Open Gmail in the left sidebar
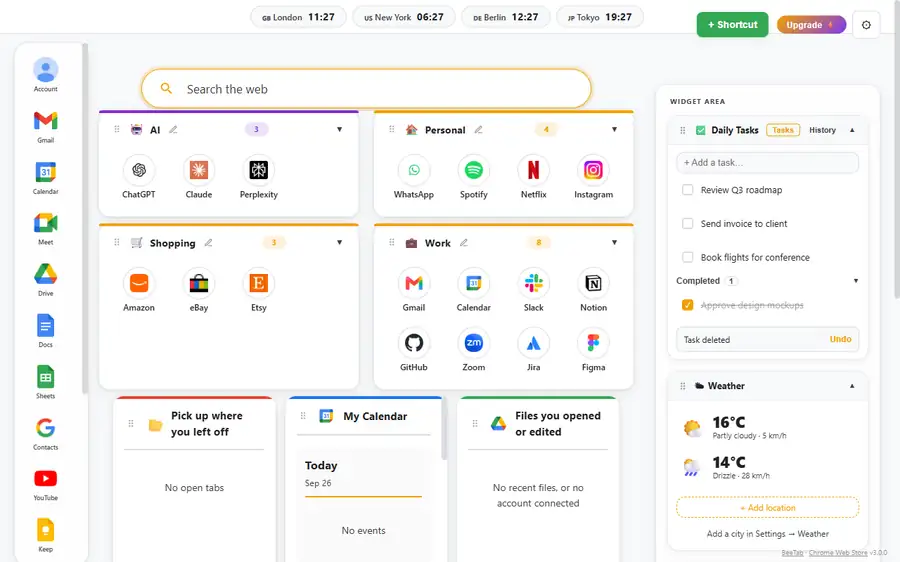 [45, 126]
